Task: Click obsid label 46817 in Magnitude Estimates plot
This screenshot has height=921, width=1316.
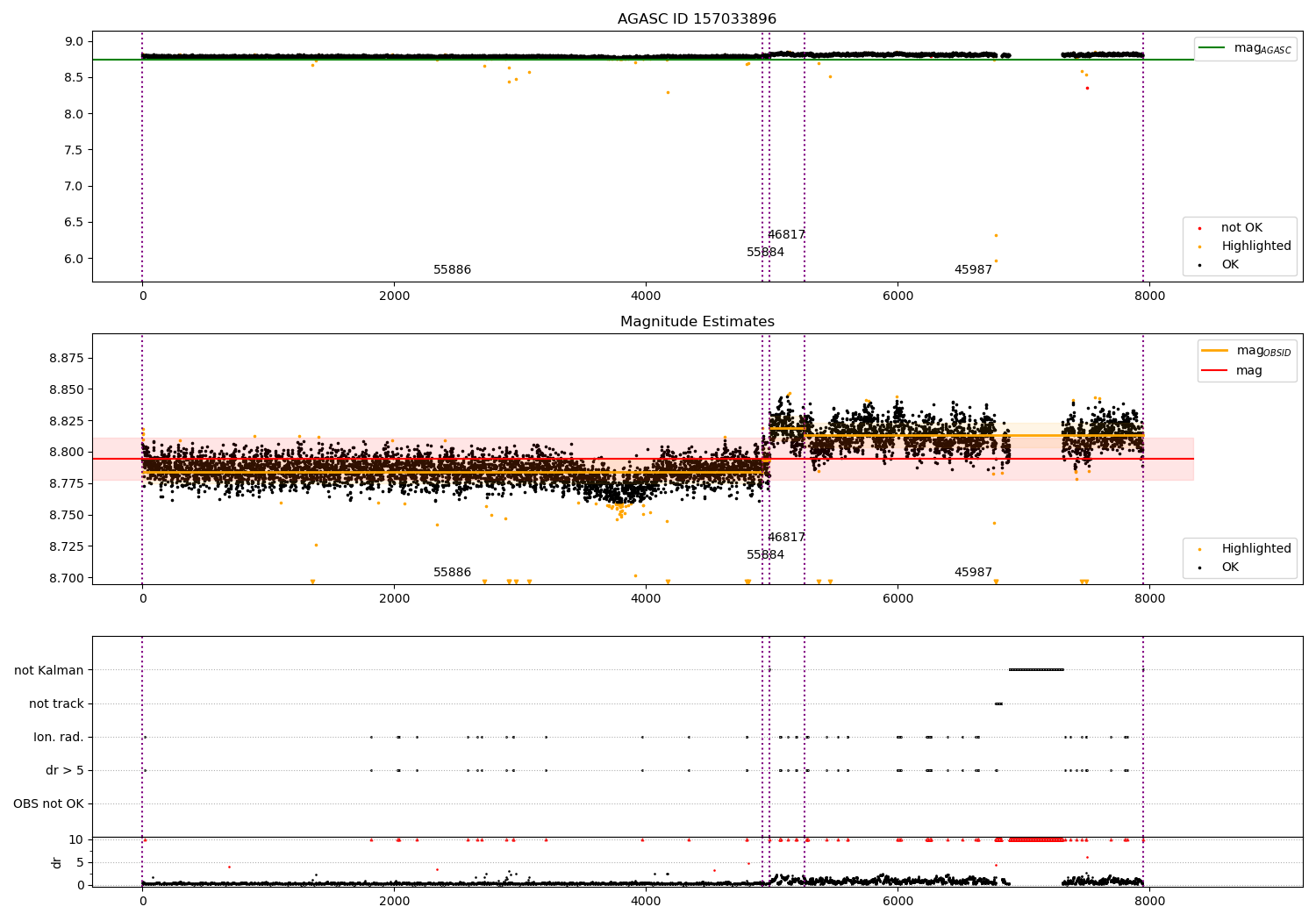Action: click(x=786, y=538)
